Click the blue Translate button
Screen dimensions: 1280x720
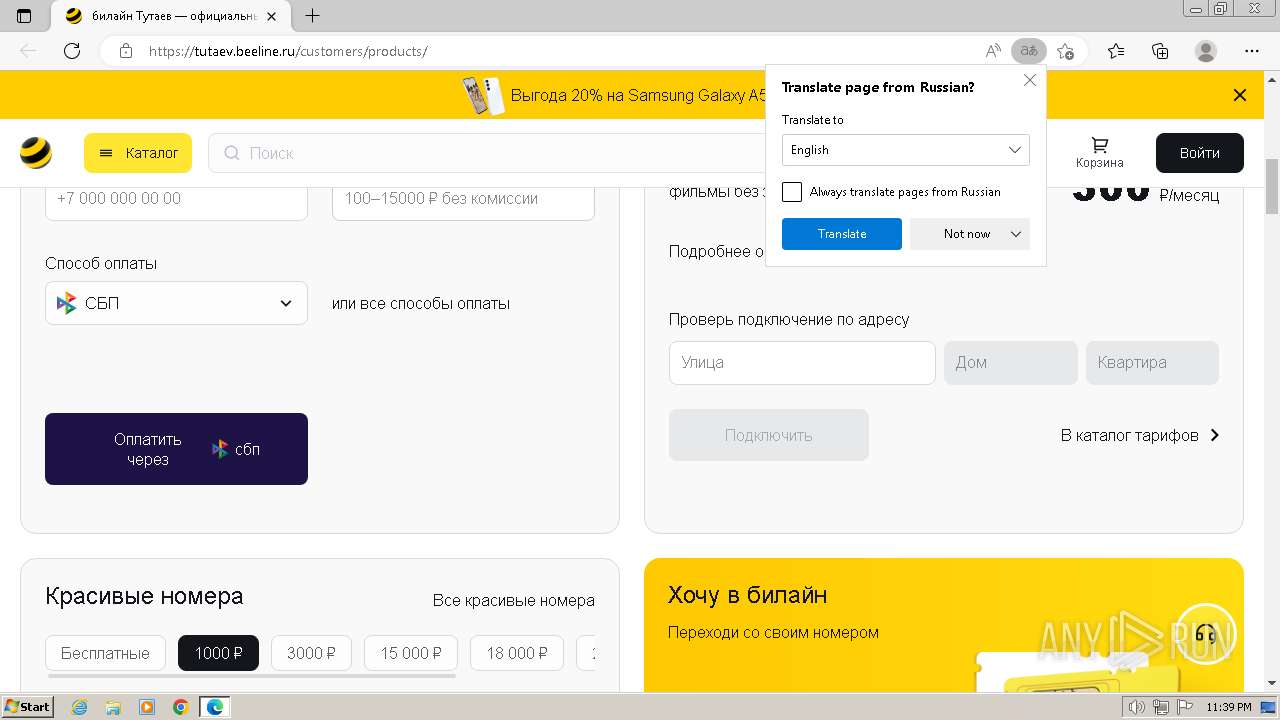842,234
